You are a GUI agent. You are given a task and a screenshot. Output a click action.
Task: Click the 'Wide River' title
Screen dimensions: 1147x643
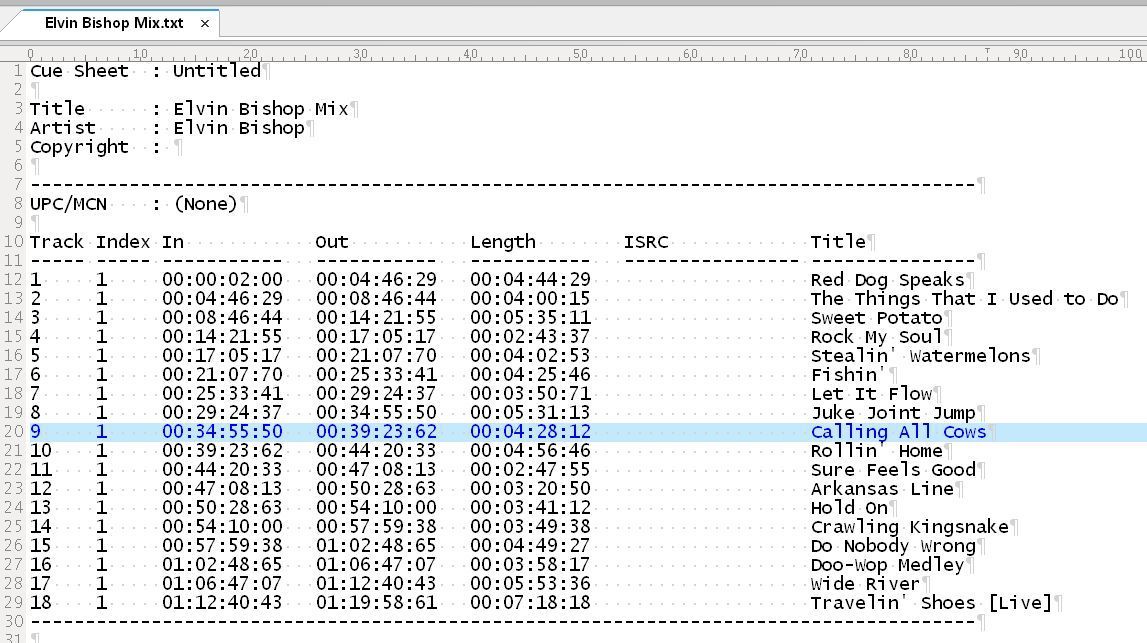(865, 584)
